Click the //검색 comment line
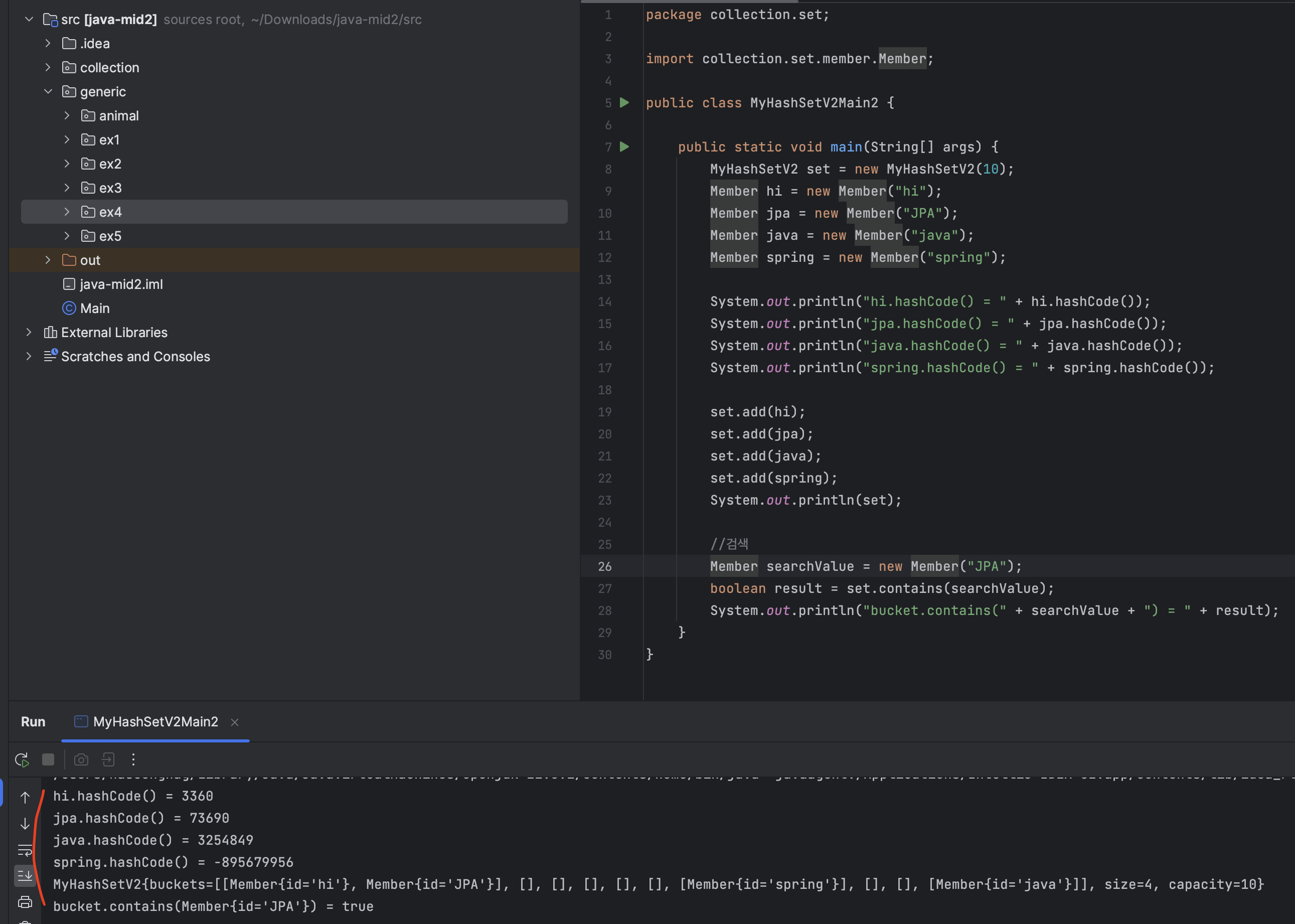Screen dimensions: 1295x924 [729, 544]
